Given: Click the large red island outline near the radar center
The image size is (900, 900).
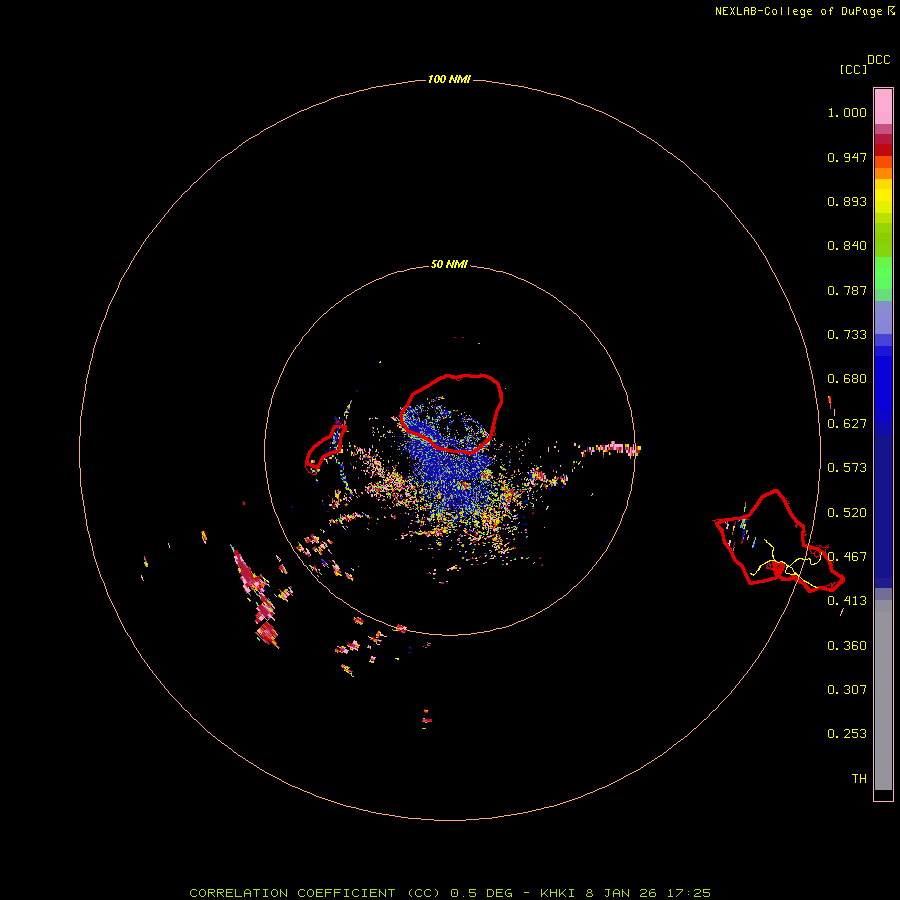Looking at the screenshot, I should point(452,413).
